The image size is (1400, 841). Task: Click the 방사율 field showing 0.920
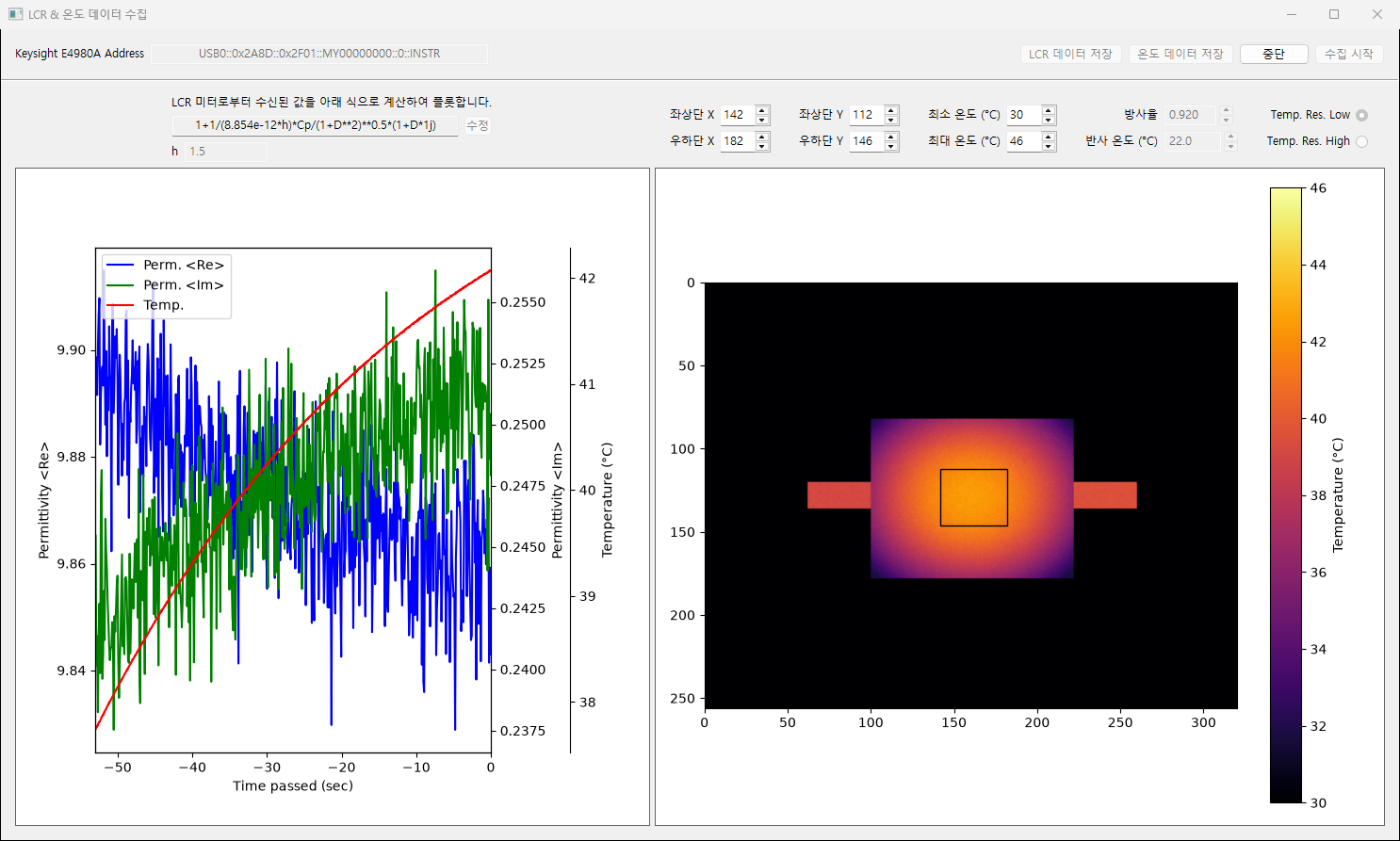tap(1192, 115)
